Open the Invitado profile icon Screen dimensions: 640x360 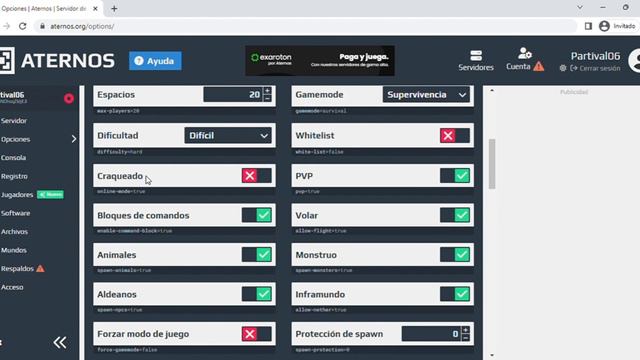pos(604,26)
